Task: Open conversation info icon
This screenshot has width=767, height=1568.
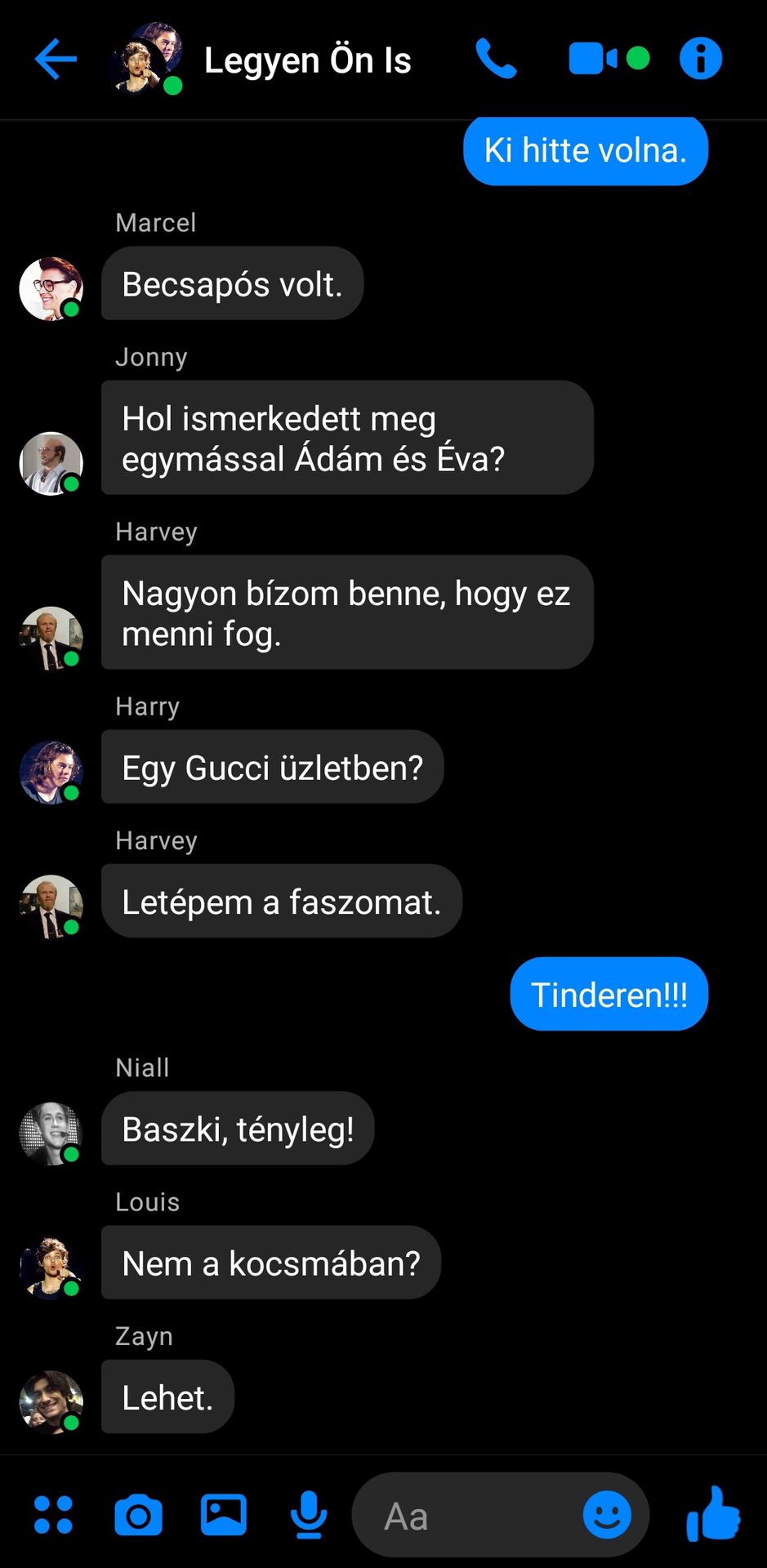Action: pos(701,59)
